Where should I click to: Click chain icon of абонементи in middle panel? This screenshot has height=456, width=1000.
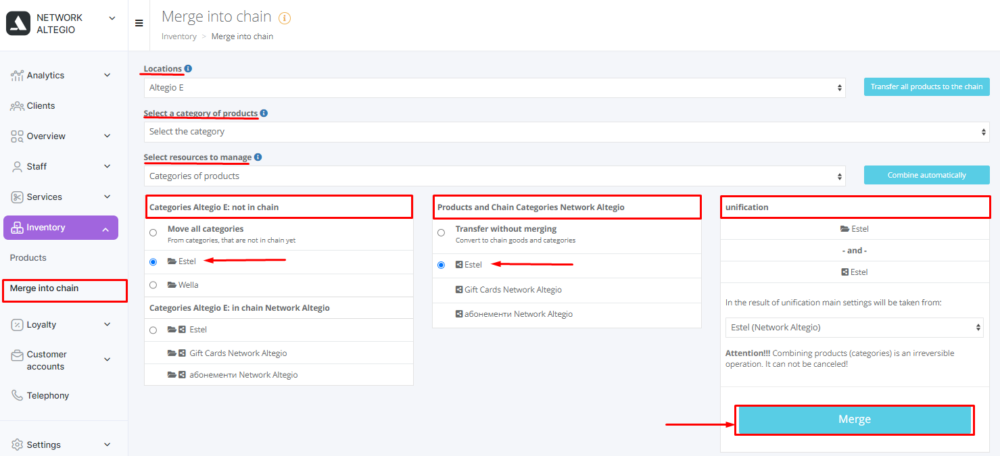tap(459, 314)
